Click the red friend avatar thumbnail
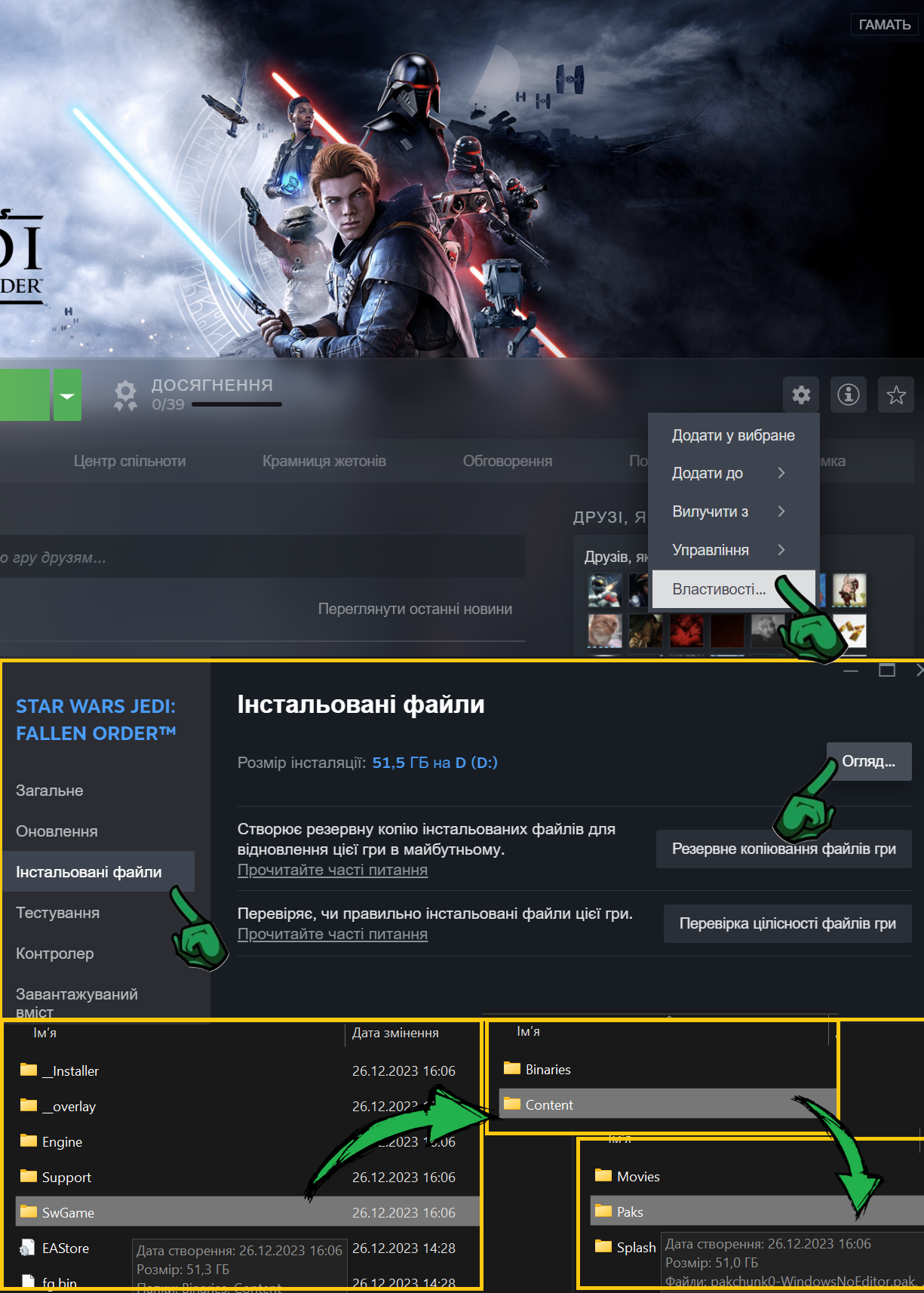Screen dimensions: 924x1293 tap(686, 631)
